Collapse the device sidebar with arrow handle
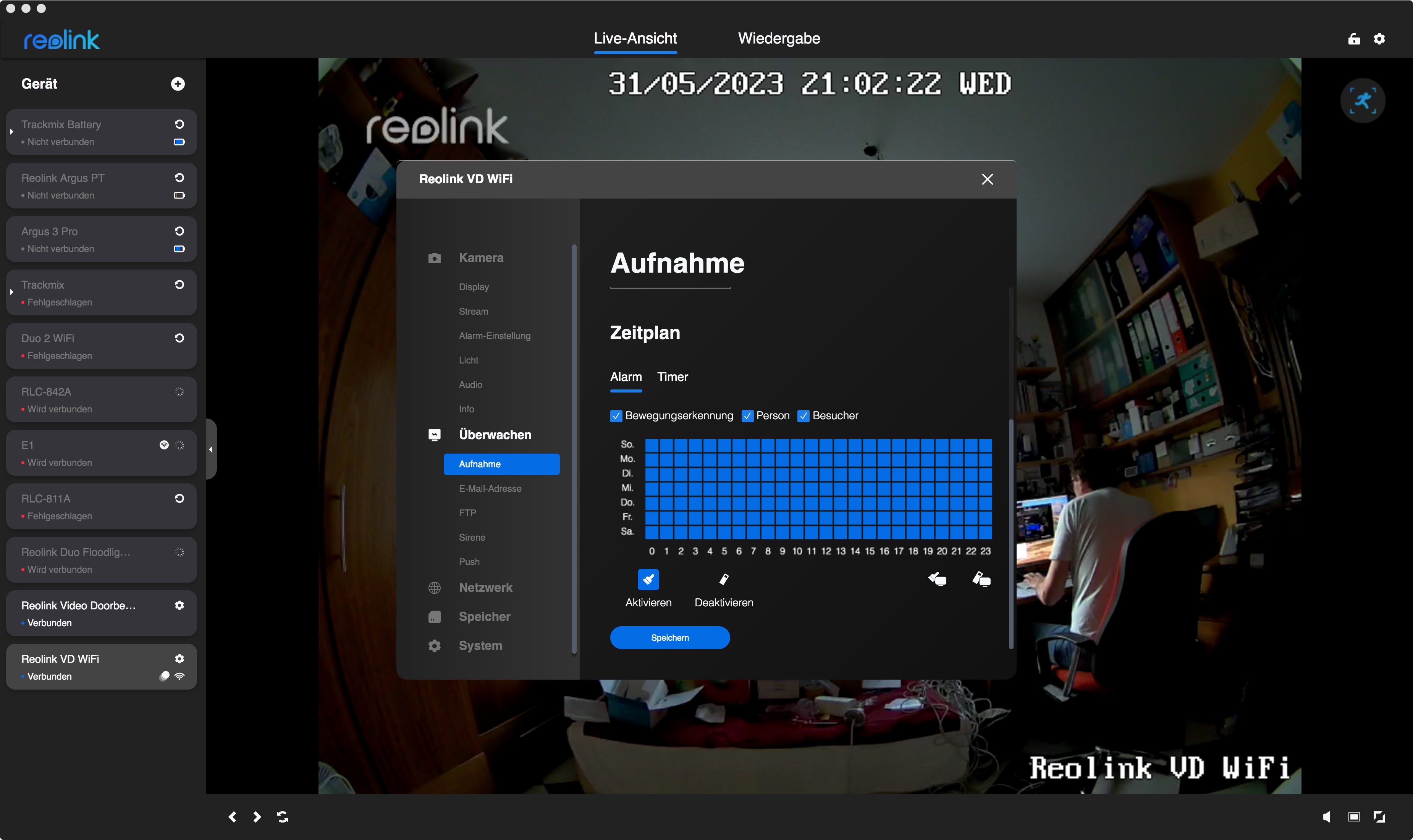 tap(210, 449)
